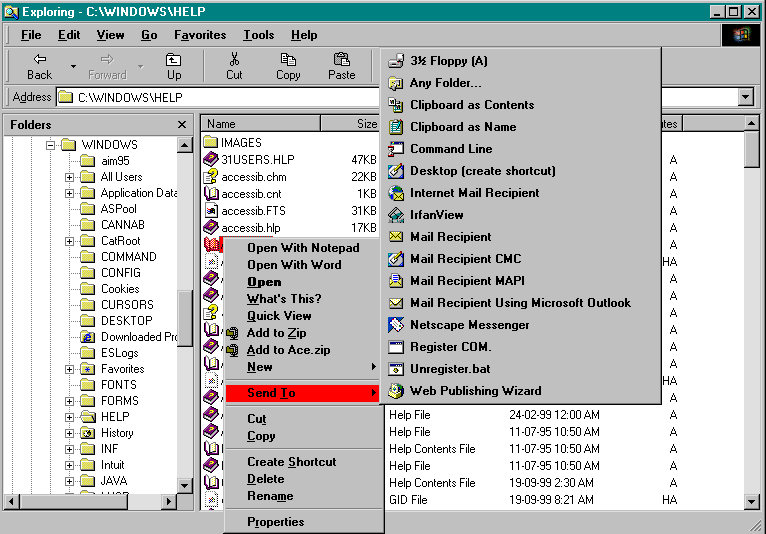Click the Up folder toolbar icon
Viewport: 766px width, 534px height.
174,60
